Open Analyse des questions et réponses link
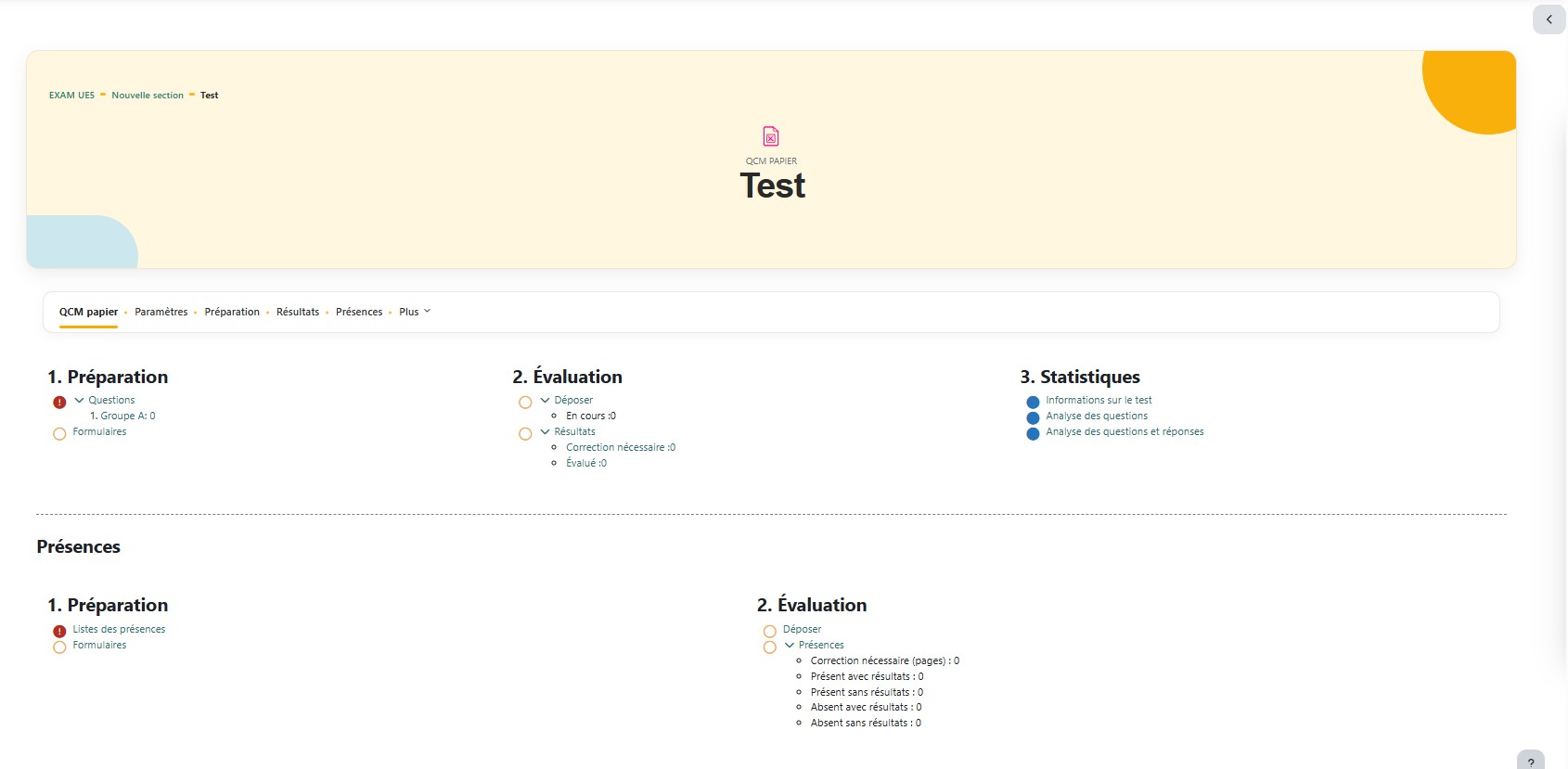1568x769 pixels. coord(1125,432)
